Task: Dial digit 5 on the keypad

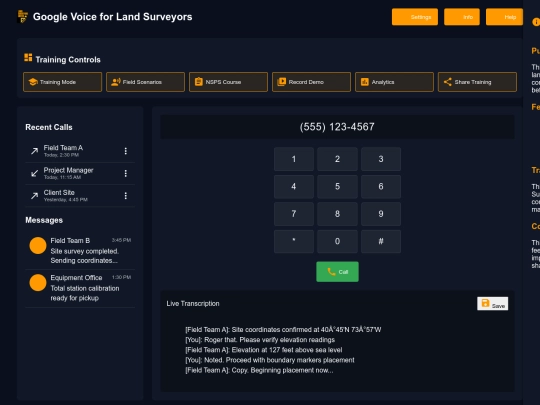Action: coord(338,187)
